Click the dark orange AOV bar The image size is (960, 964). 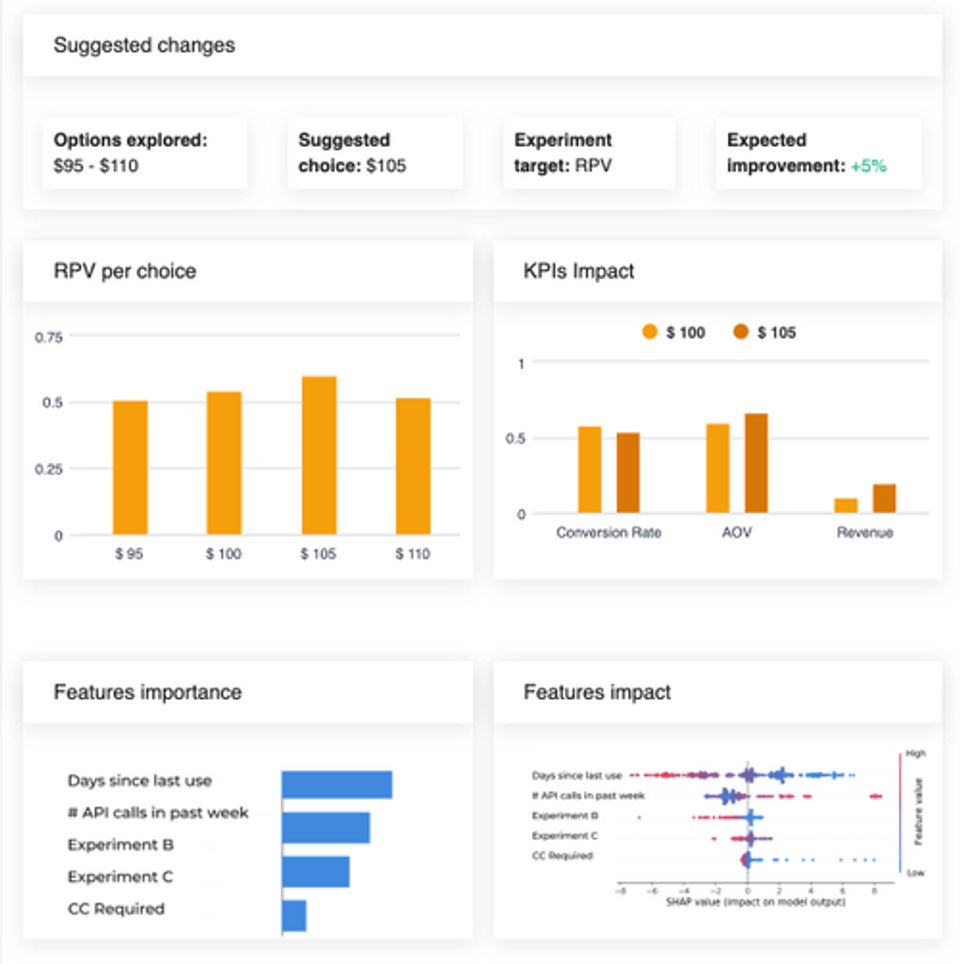(756, 464)
